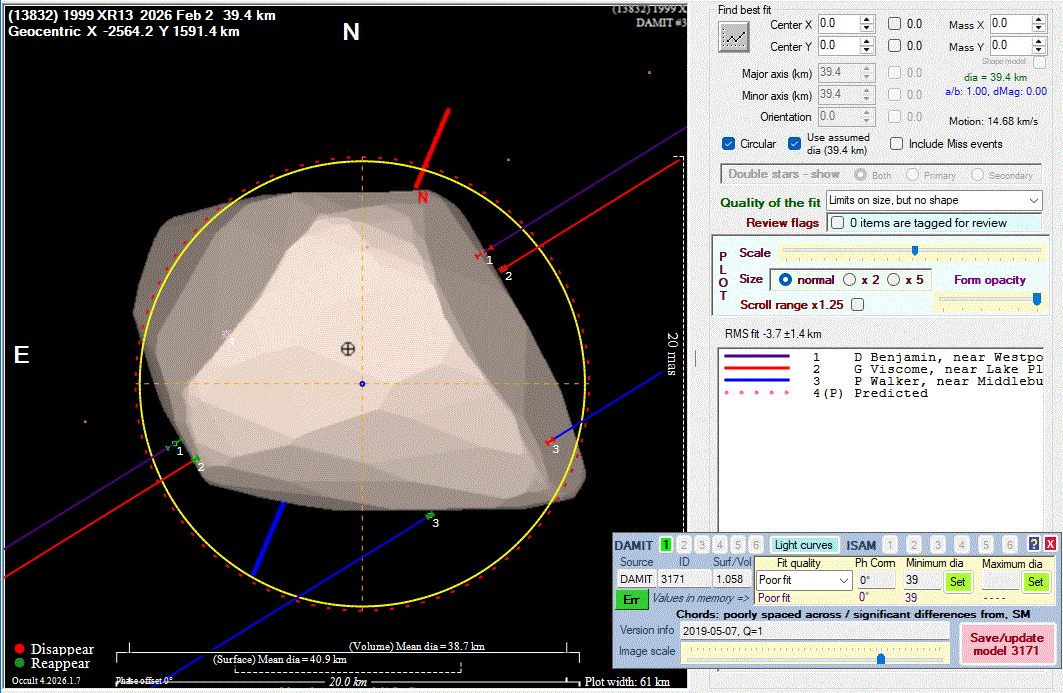
Task: Open the help question mark icon
Action: coord(1034,544)
